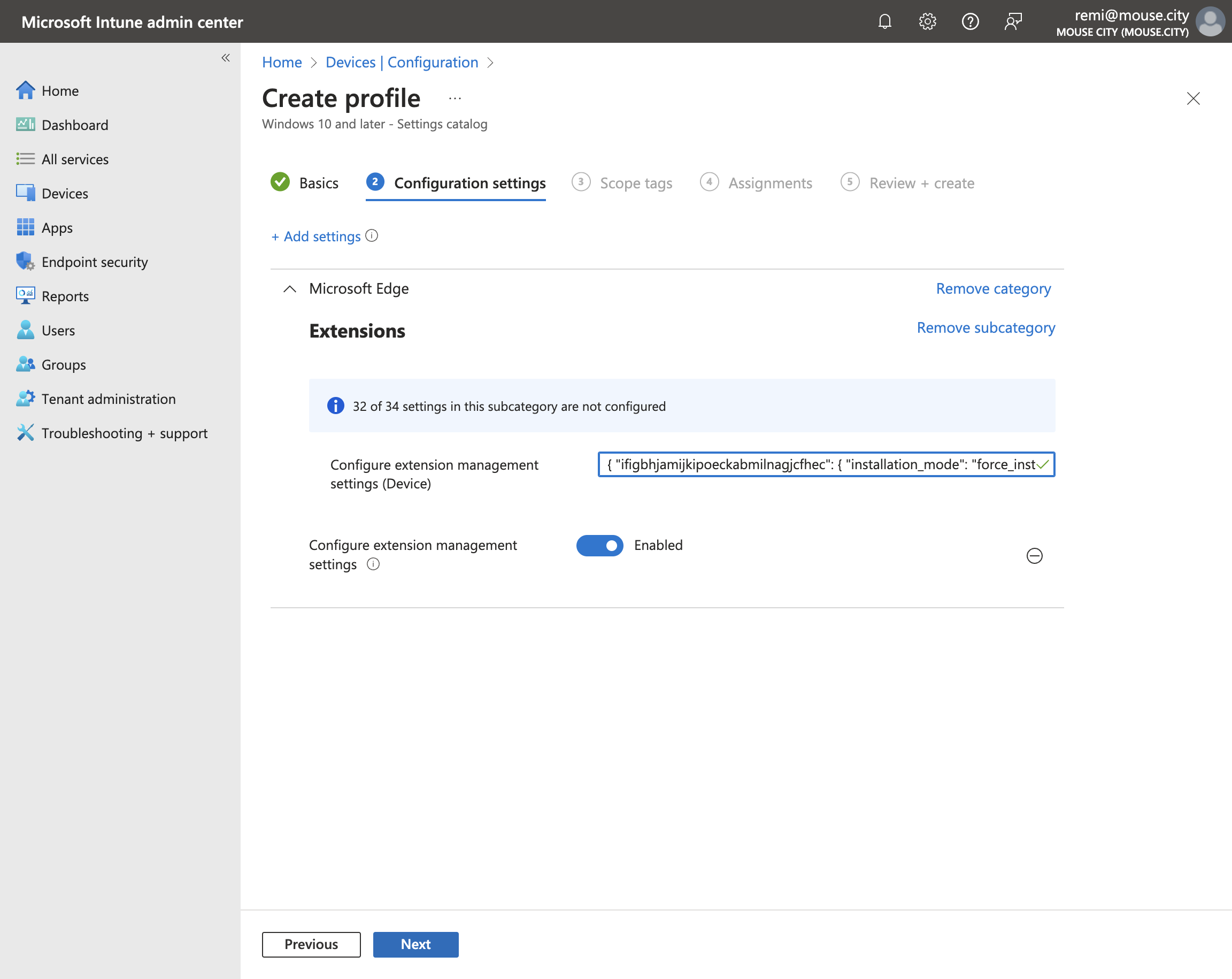1232x979 pixels.
Task: Show info for Configure extension management settings
Action: [x=373, y=565]
